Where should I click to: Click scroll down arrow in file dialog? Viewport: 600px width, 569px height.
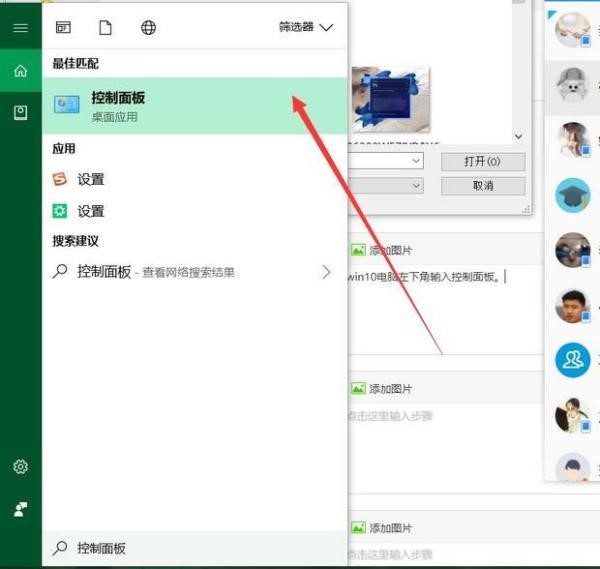tap(518, 136)
